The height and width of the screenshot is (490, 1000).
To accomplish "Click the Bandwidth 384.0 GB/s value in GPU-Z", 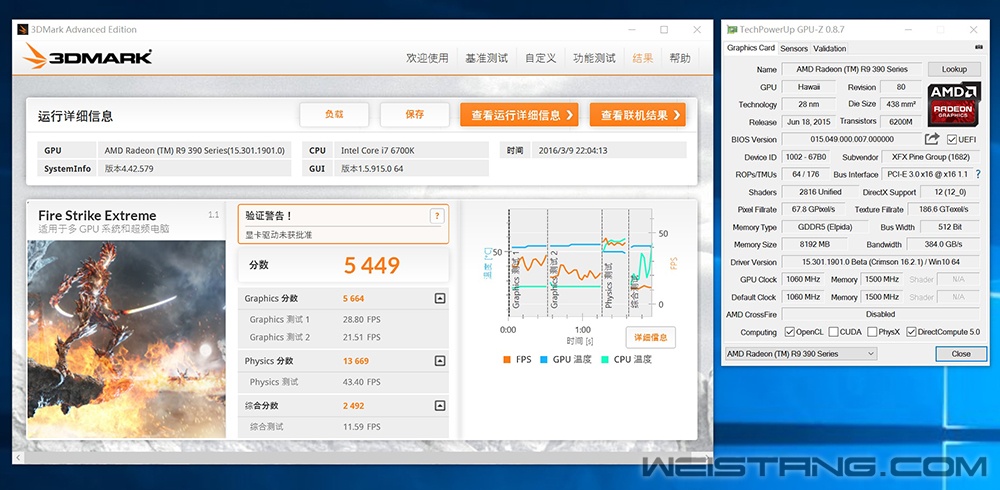I will point(943,244).
